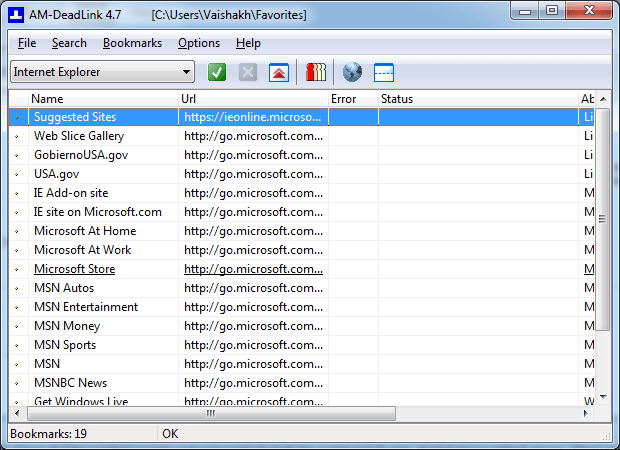Click the underlined Microsoft Store bookmark
The image size is (620, 450).
[74, 269]
